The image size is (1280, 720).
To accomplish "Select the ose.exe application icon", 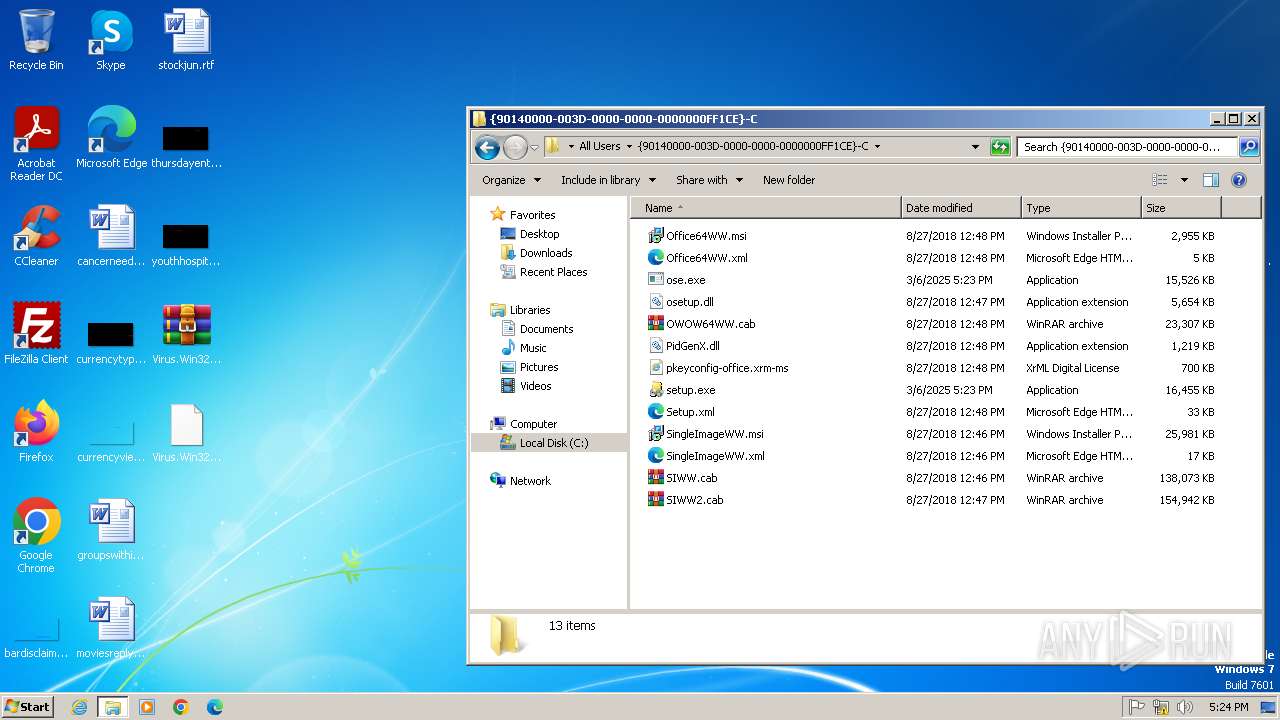I will pyautogui.click(x=656, y=280).
